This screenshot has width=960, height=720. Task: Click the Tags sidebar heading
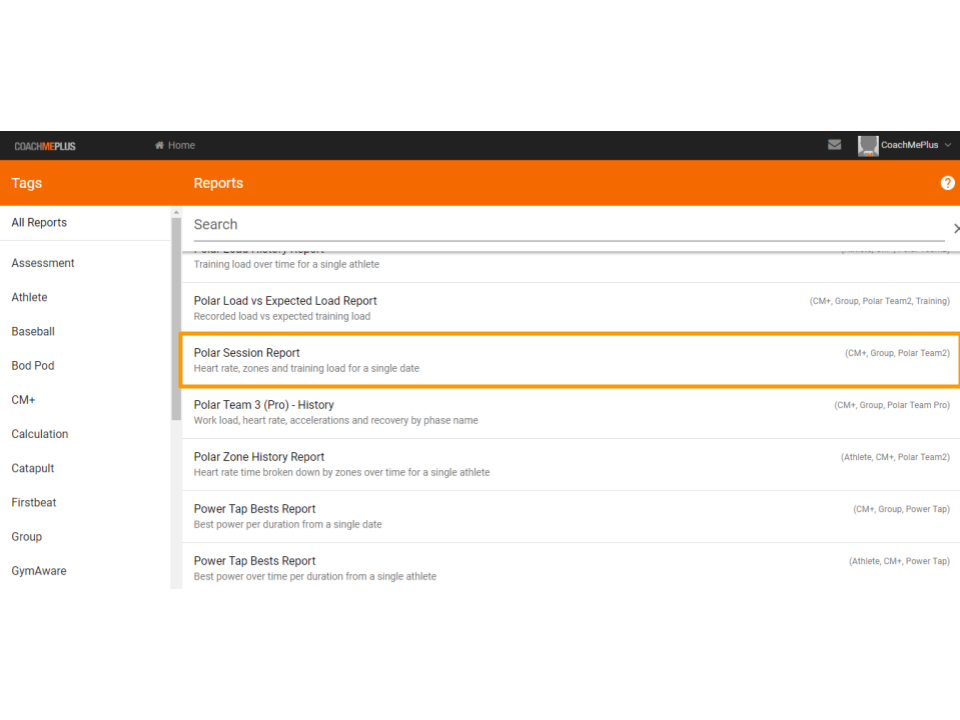27,183
